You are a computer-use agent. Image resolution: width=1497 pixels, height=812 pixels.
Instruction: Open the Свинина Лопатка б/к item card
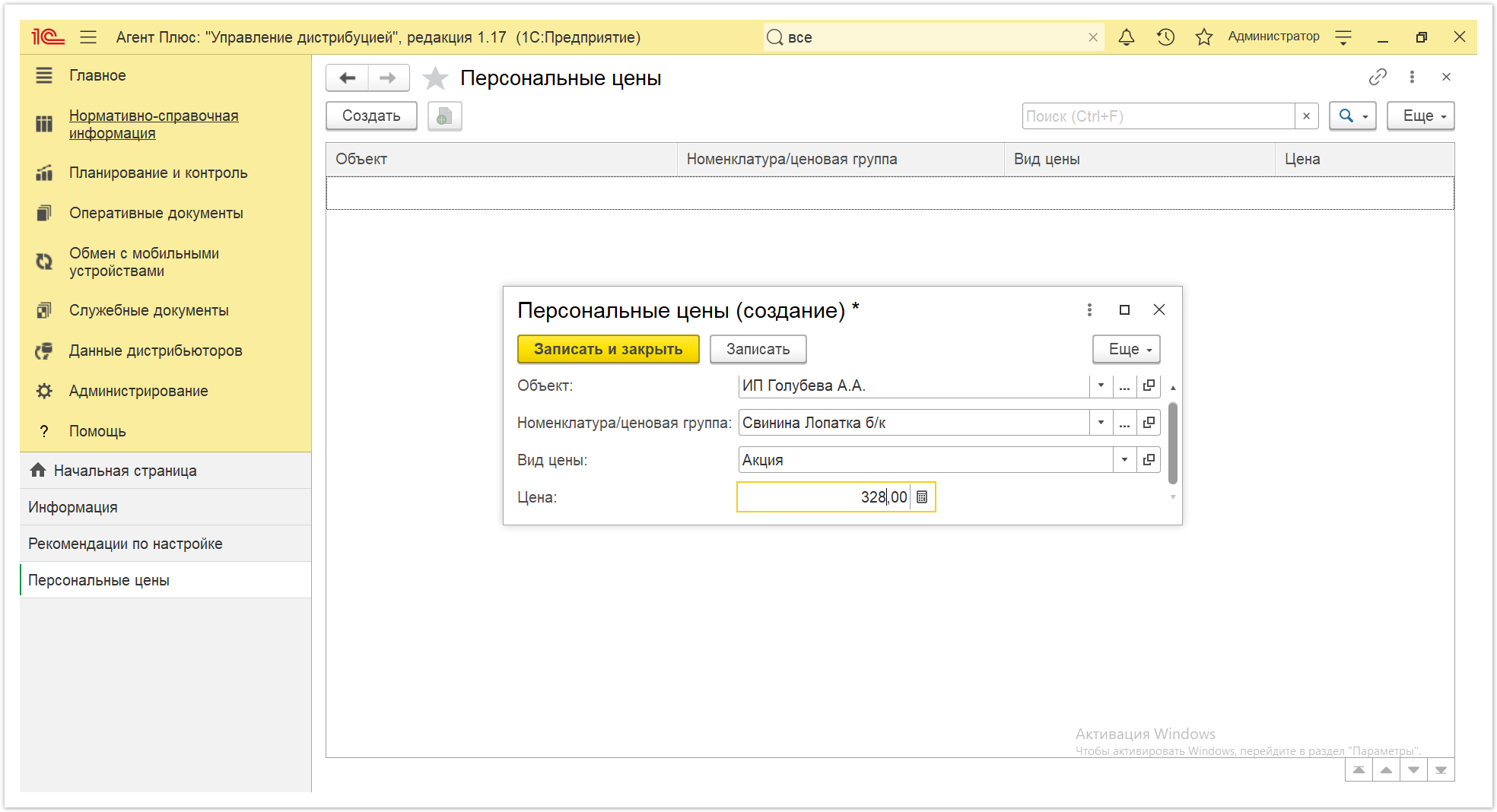tap(1149, 423)
